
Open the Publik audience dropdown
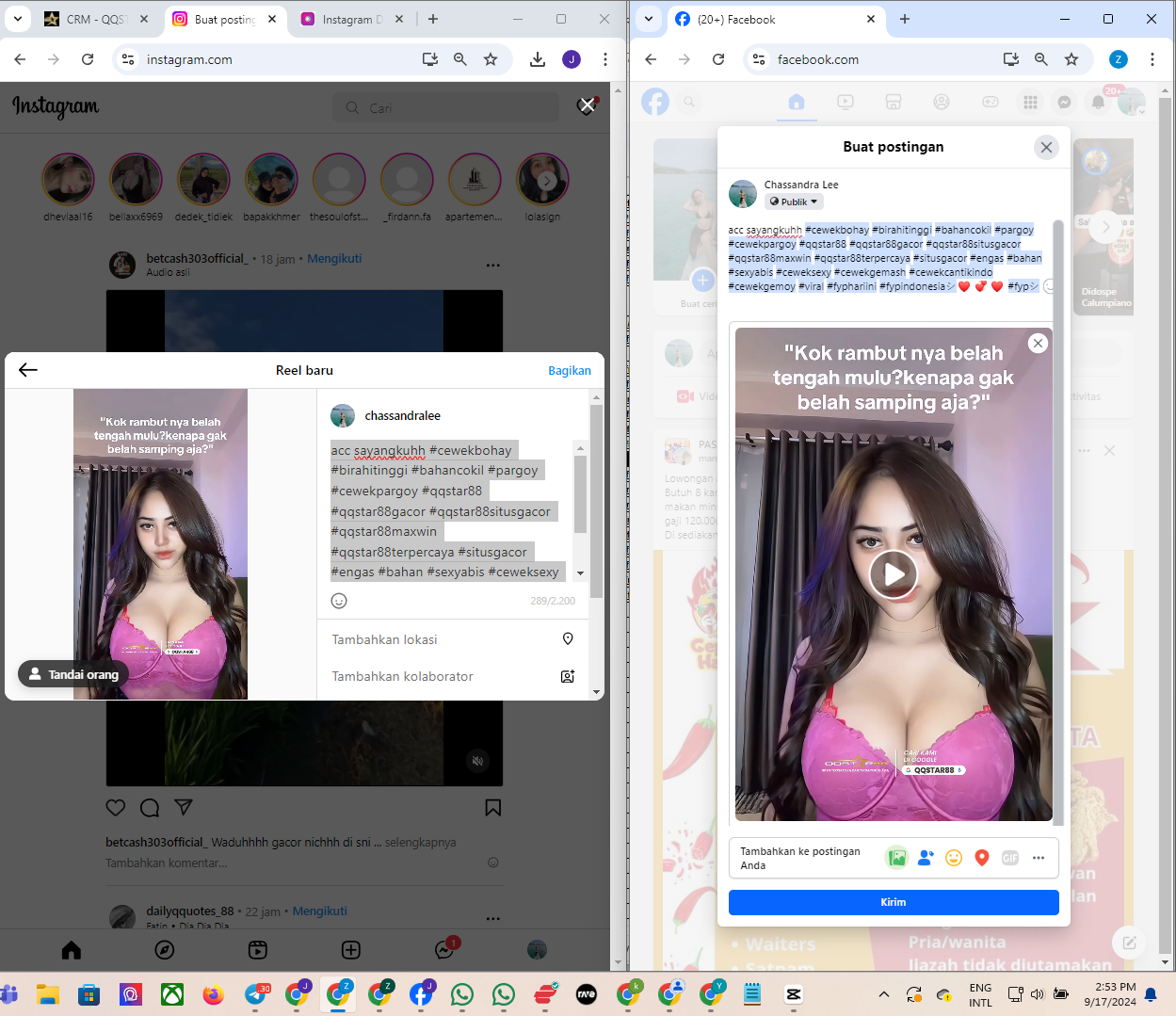(794, 202)
